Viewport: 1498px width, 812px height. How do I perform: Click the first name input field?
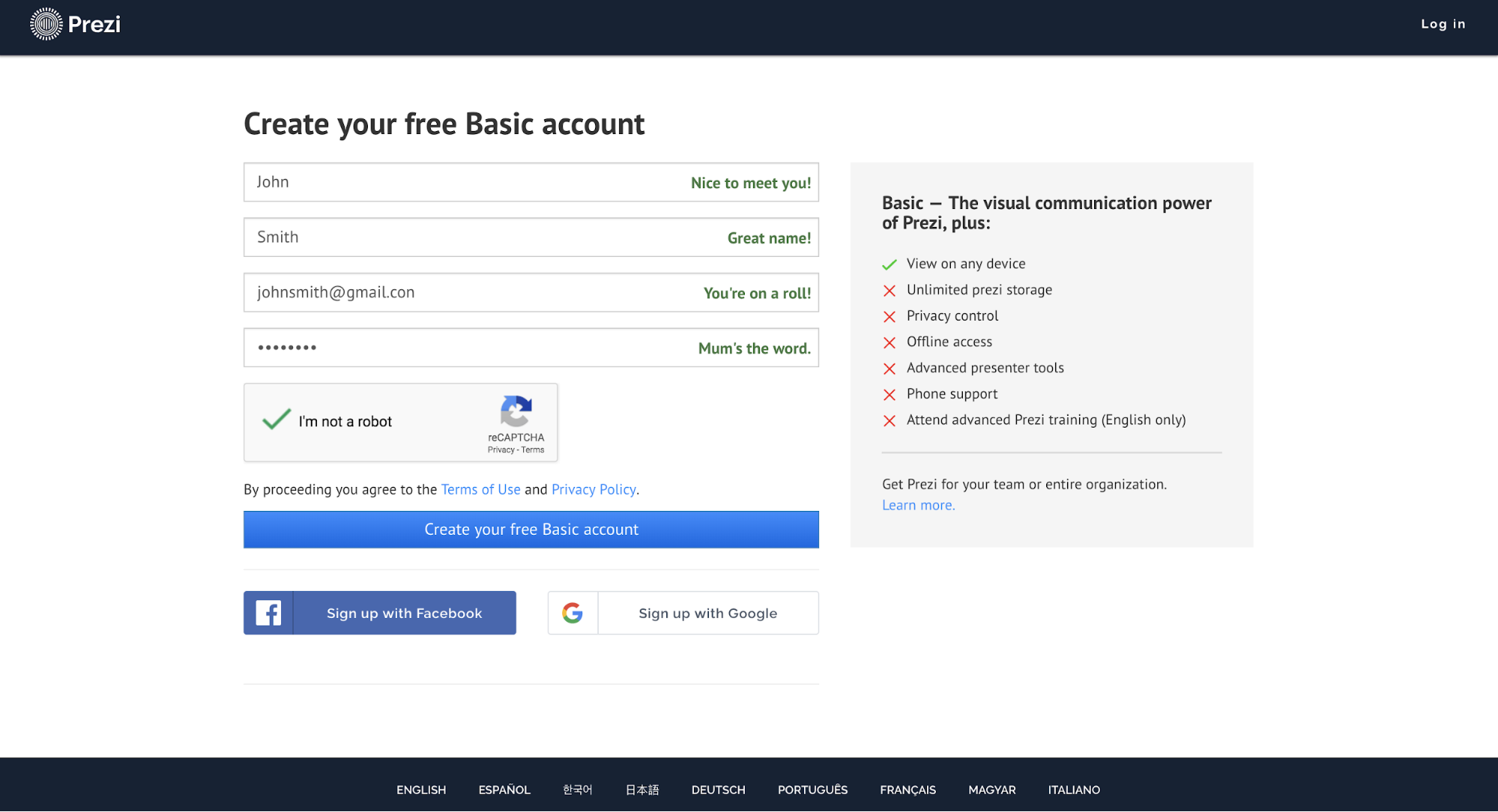tap(531, 182)
